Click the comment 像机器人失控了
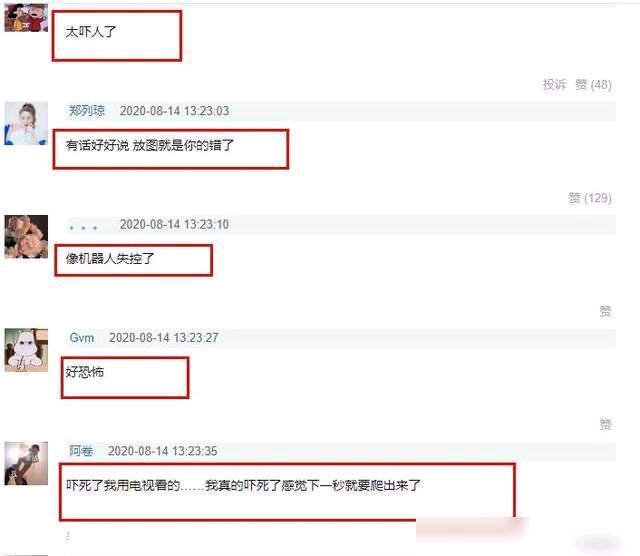Viewport: 640px width, 556px height. click(x=109, y=258)
